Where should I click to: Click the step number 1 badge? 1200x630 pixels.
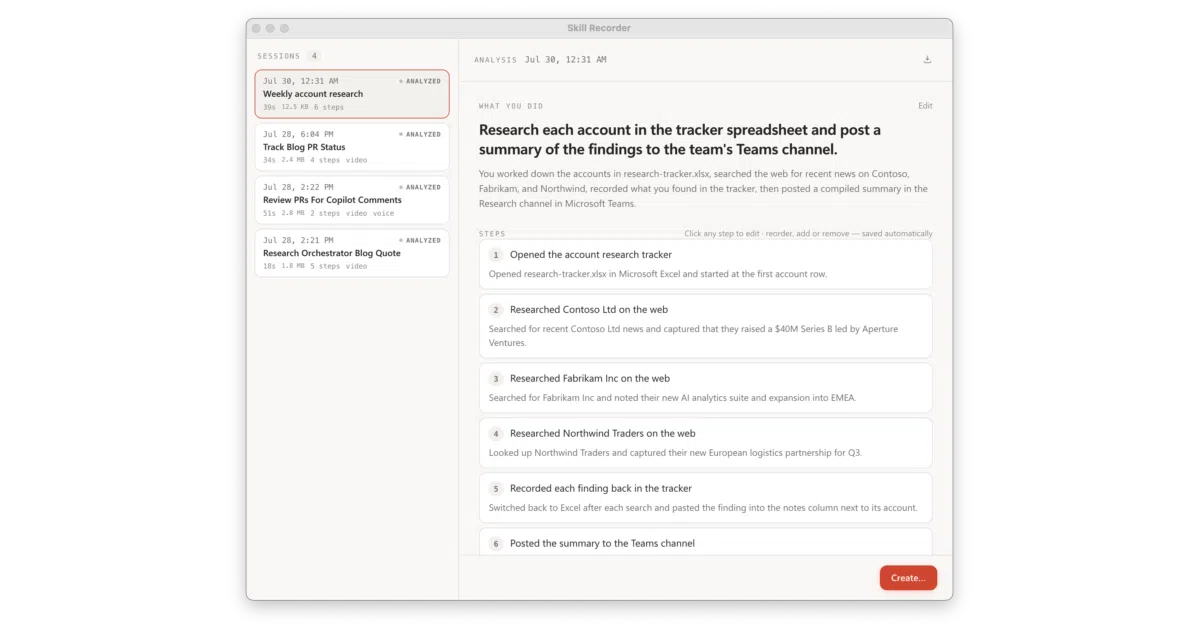click(x=495, y=255)
